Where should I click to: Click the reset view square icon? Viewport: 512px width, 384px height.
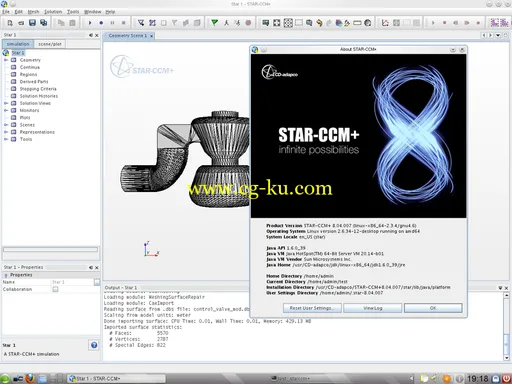point(277,23)
